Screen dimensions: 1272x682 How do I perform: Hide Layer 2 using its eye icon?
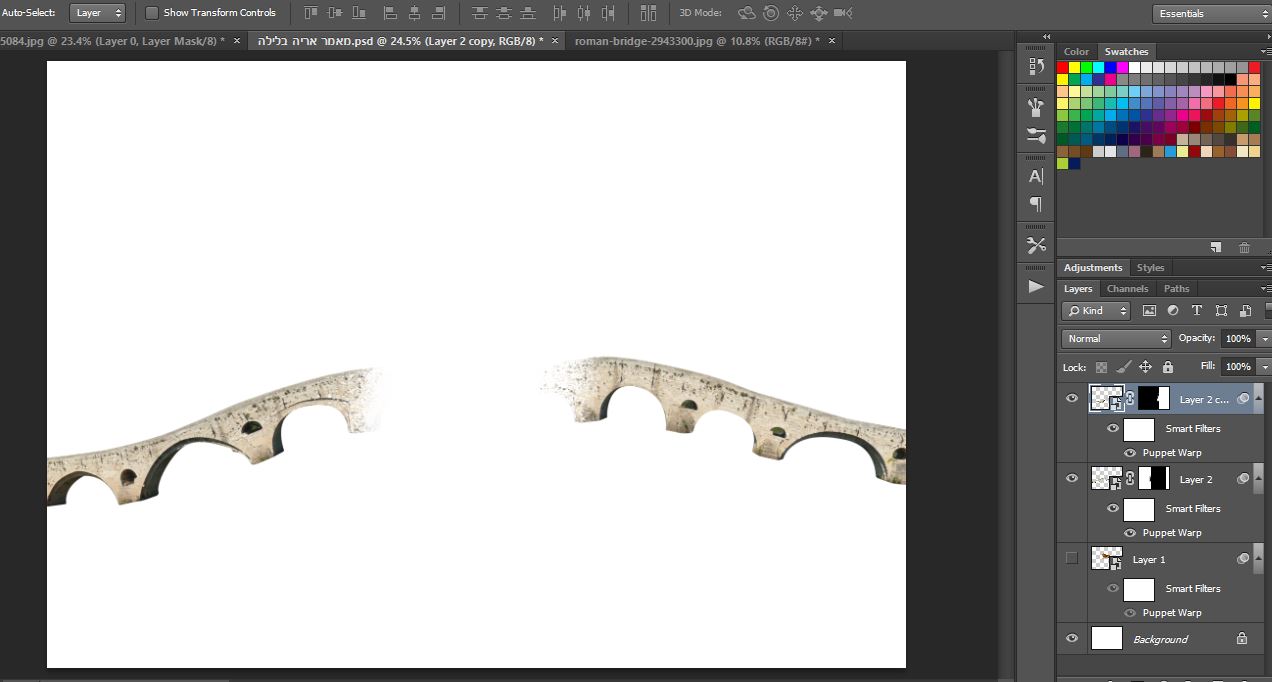pyautogui.click(x=1072, y=479)
